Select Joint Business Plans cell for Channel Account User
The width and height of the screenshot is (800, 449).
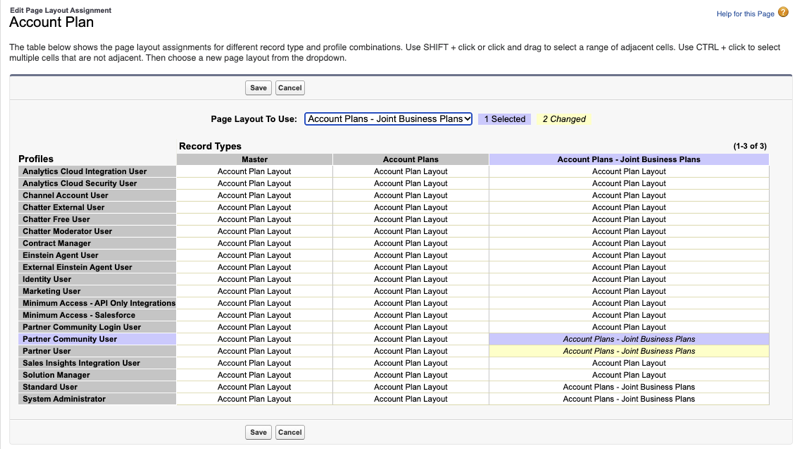(629, 195)
